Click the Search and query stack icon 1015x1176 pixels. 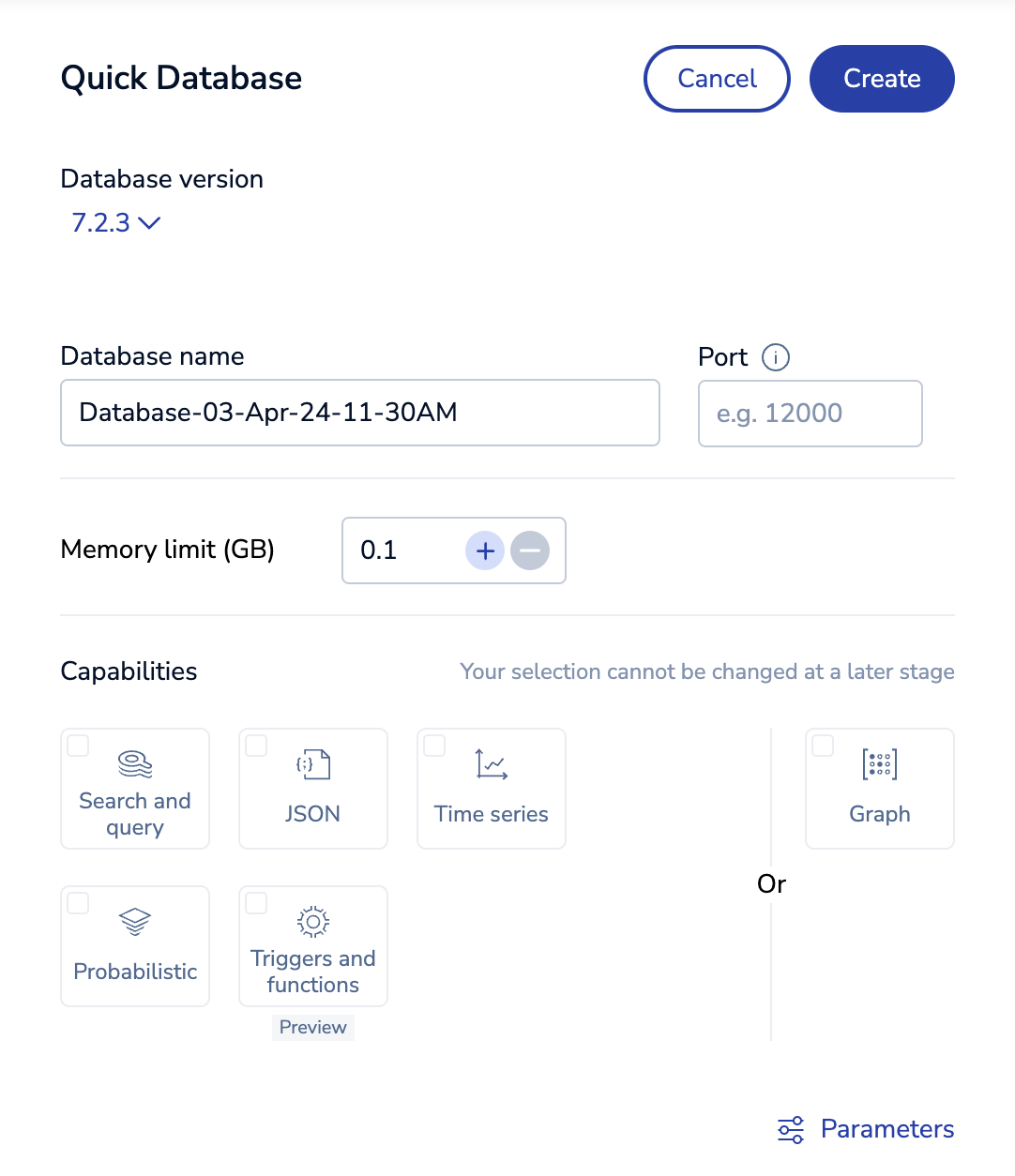[x=135, y=764]
